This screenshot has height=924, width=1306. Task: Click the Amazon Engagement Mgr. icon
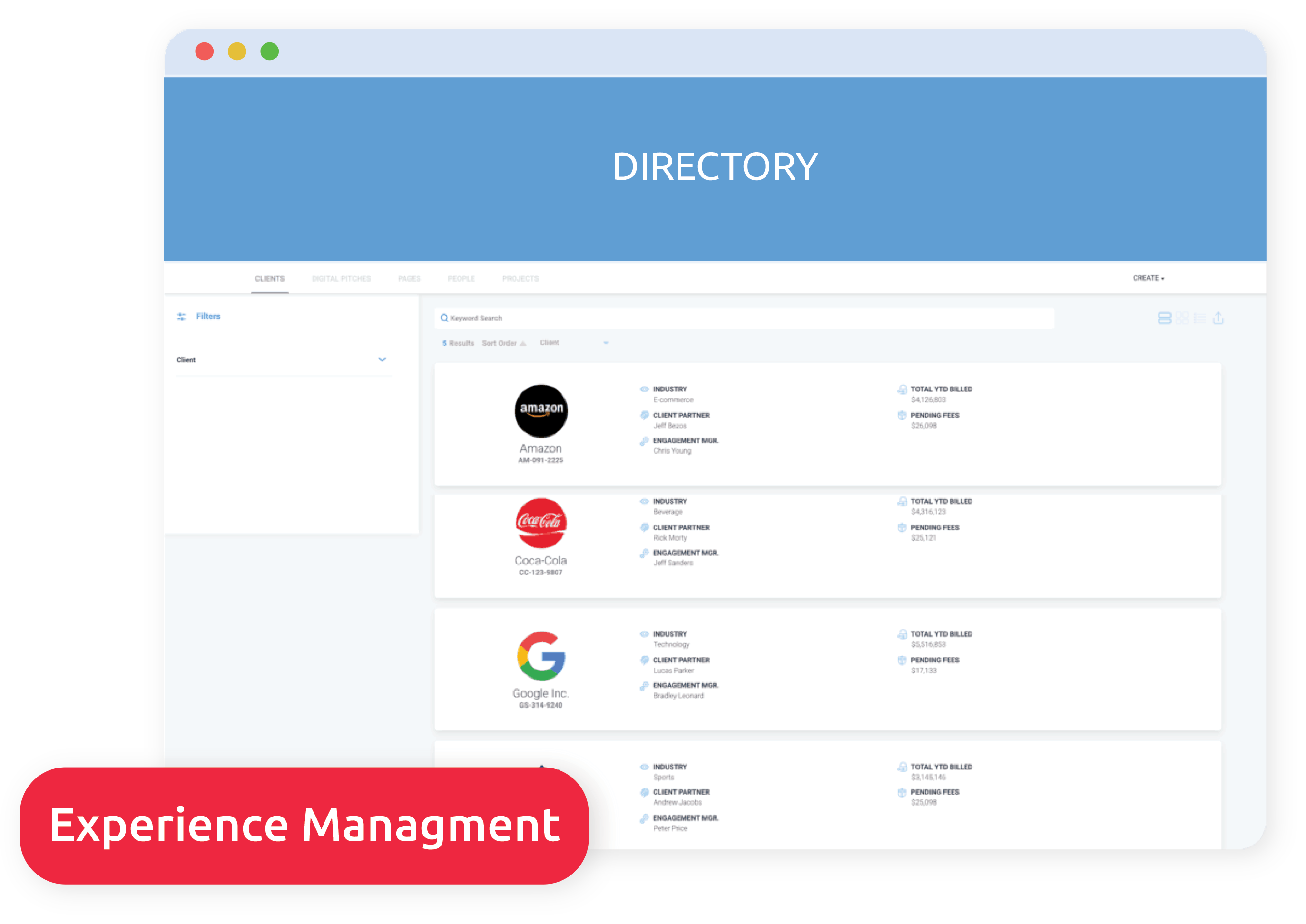644,441
